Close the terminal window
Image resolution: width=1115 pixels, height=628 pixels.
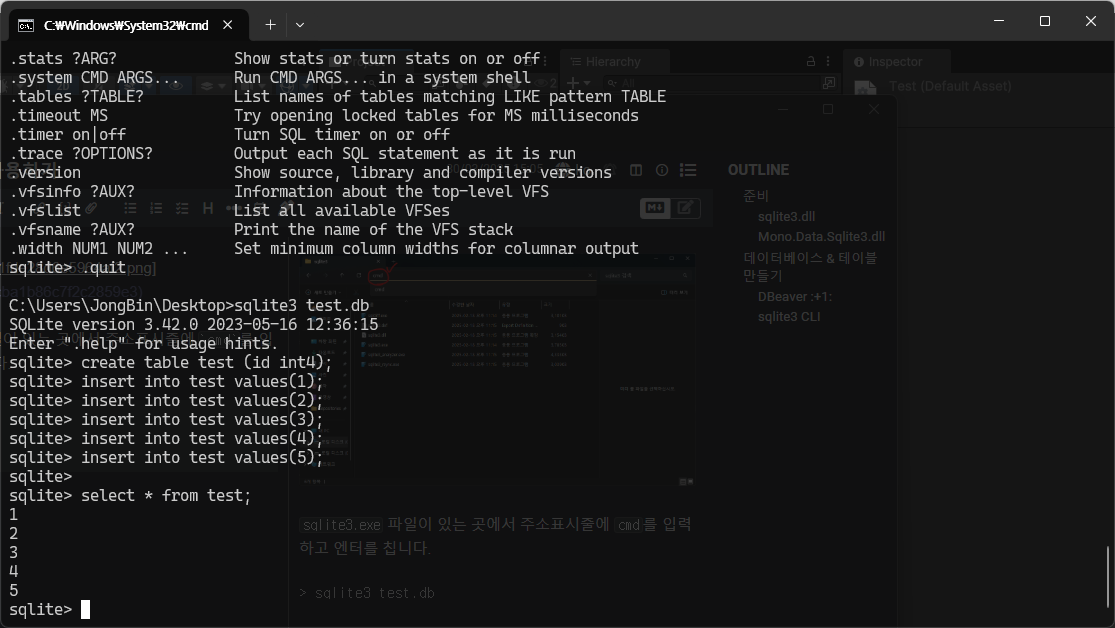click(x=1091, y=21)
